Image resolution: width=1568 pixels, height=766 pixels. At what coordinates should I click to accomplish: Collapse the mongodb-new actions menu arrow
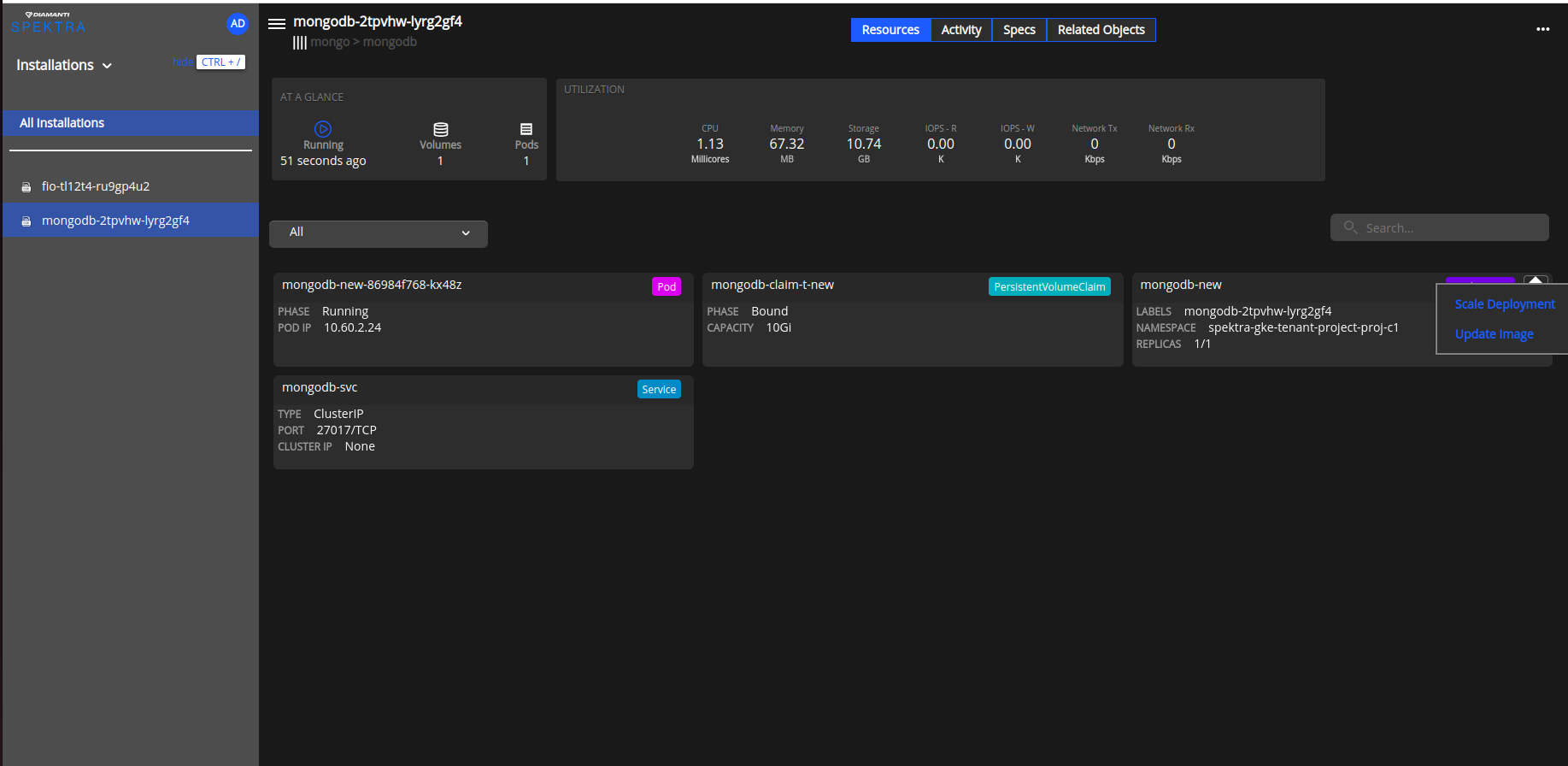1536,280
